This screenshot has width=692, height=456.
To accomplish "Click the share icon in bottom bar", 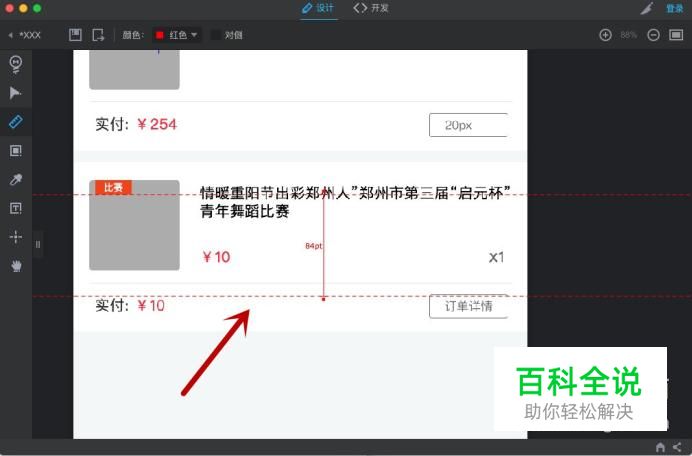I will click(677, 447).
